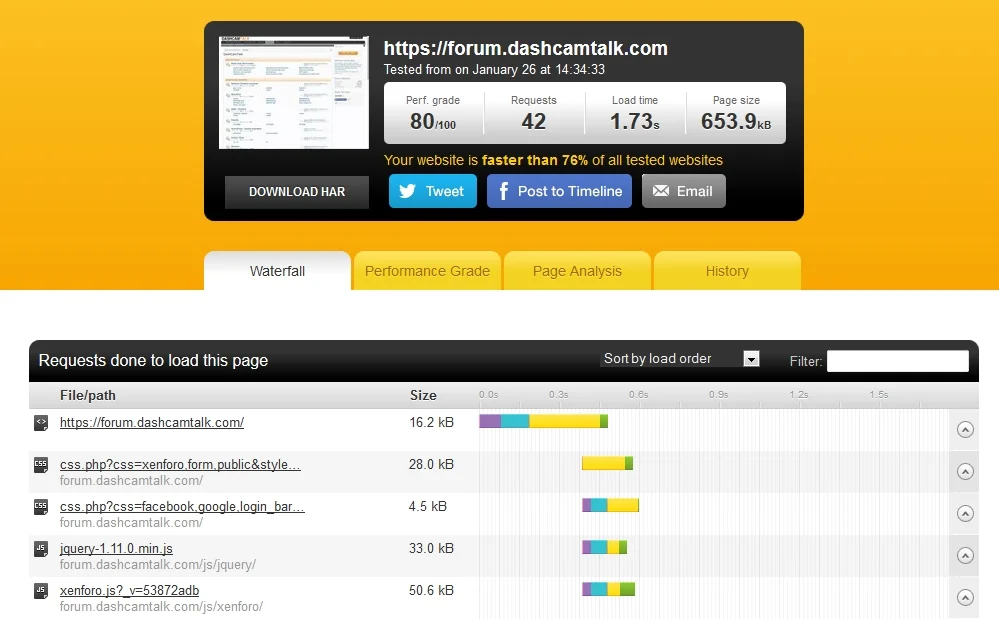The height and width of the screenshot is (619, 999).
Task: Click the website screenshot thumbnail
Action: coord(294,93)
